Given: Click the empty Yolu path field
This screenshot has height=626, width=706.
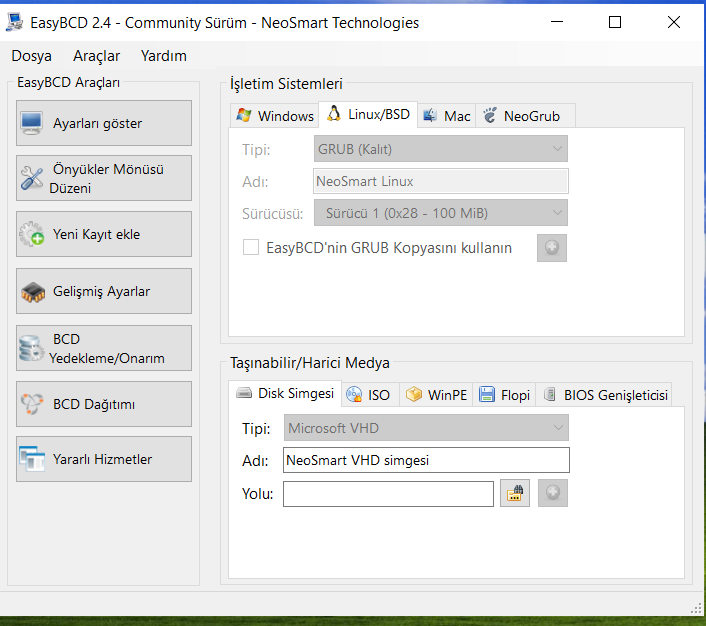Looking at the screenshot, I should click(388, 494).
